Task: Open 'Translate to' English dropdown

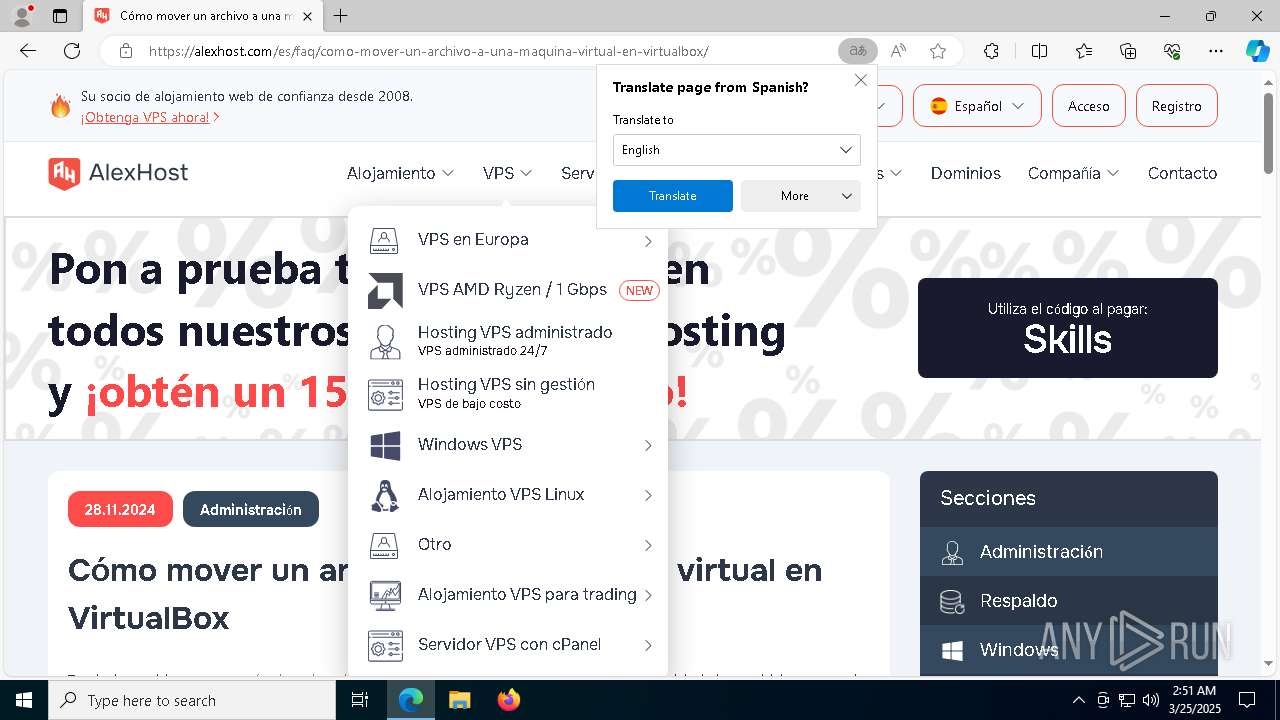Action: [x=736, y=150]
